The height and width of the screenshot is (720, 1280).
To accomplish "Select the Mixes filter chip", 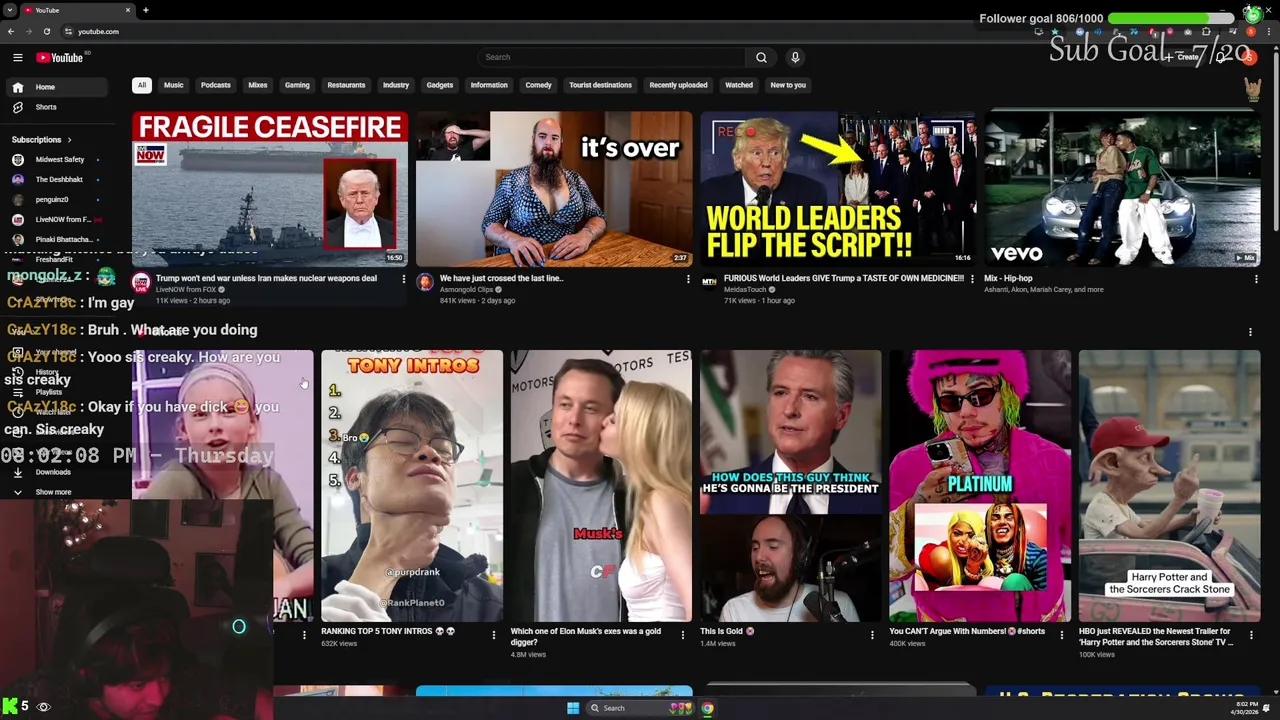I will click(x=258, y=85).
